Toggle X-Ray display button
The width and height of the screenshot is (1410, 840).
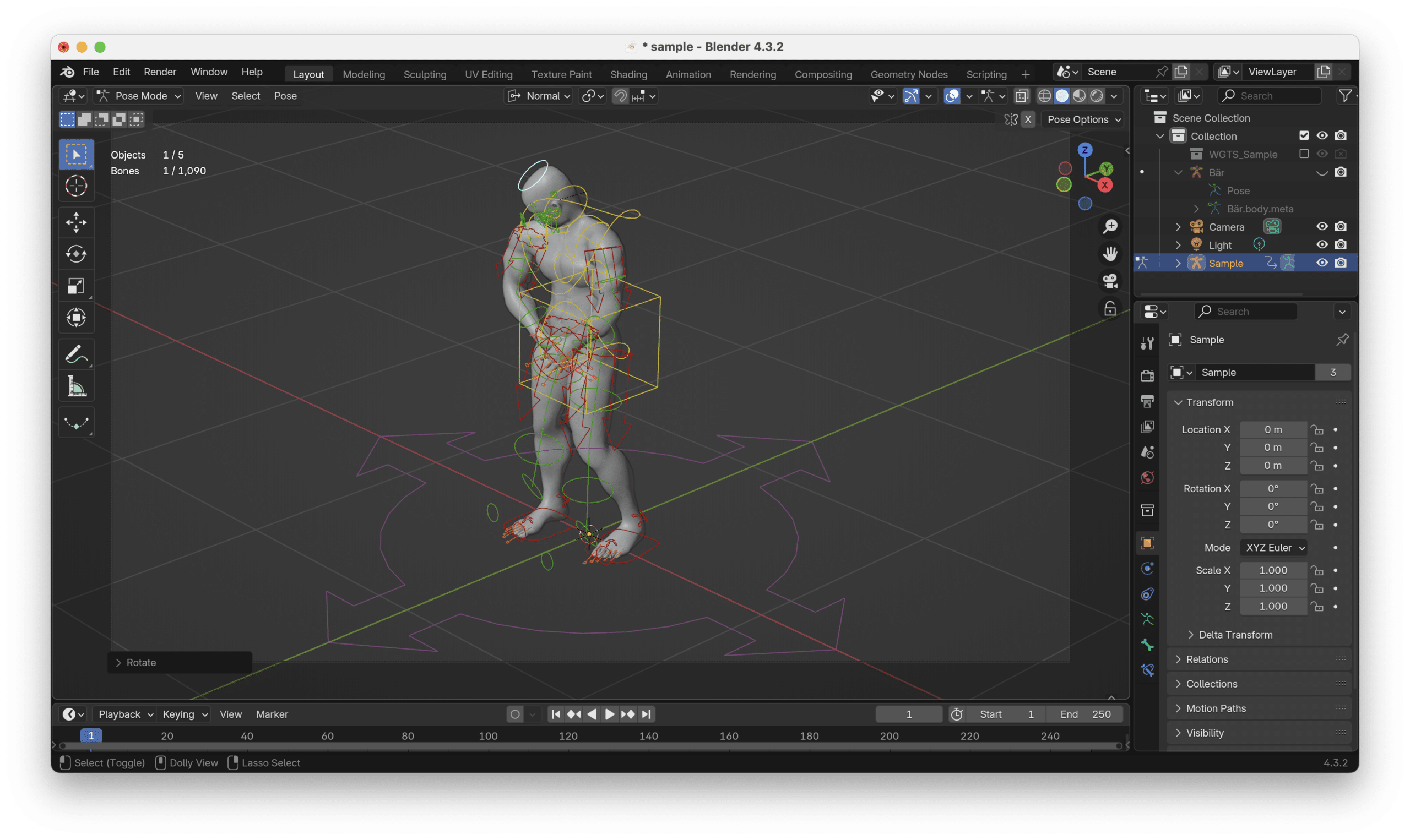(x=1022, y=96)
